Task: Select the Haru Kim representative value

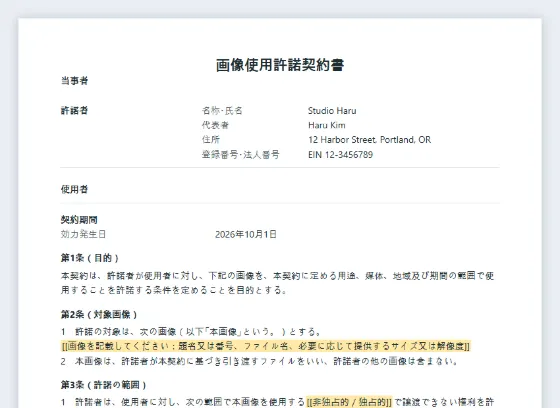Action: tap(327, 125)
